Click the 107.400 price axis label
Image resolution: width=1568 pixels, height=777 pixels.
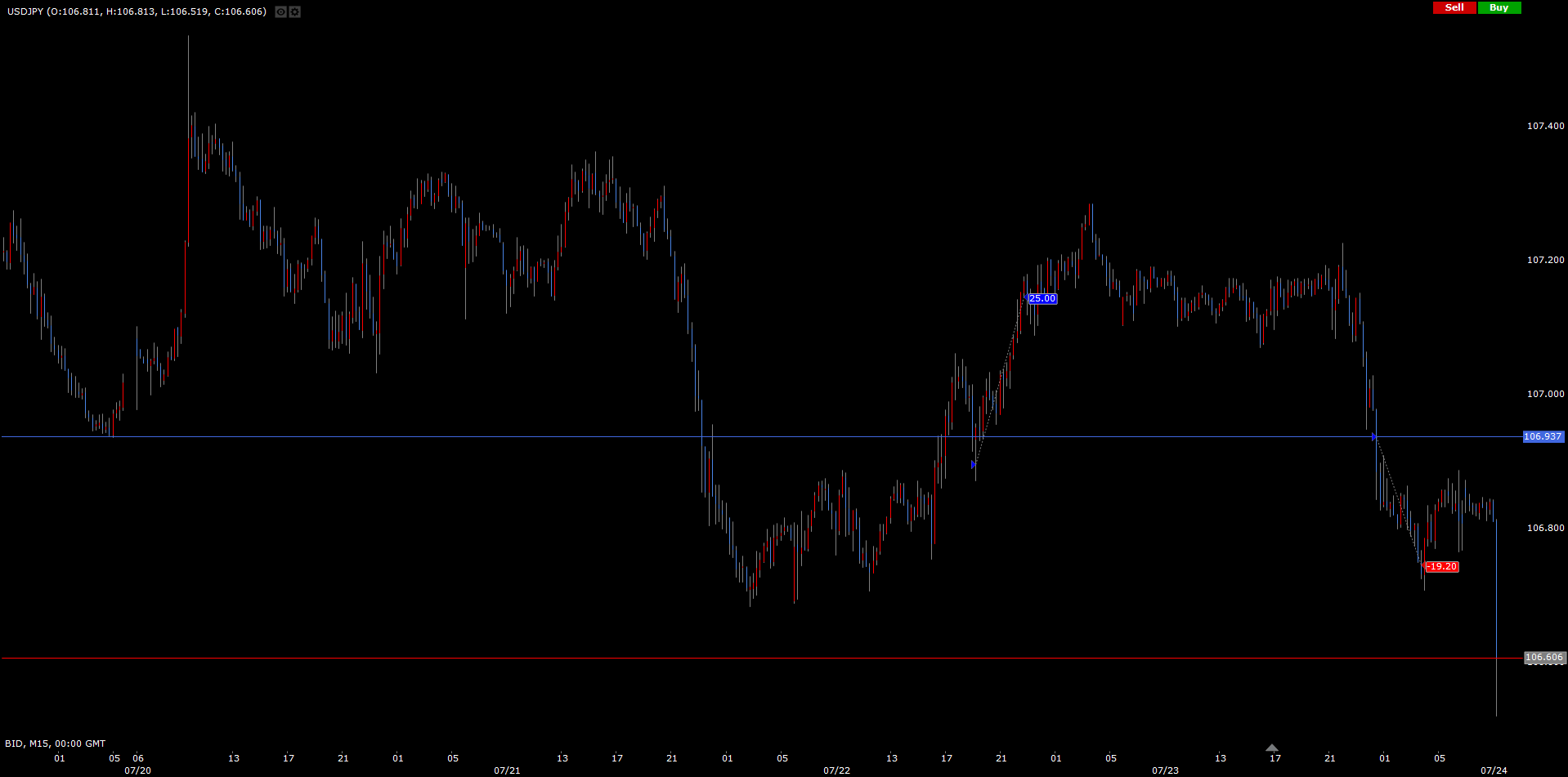[1545, 126]
